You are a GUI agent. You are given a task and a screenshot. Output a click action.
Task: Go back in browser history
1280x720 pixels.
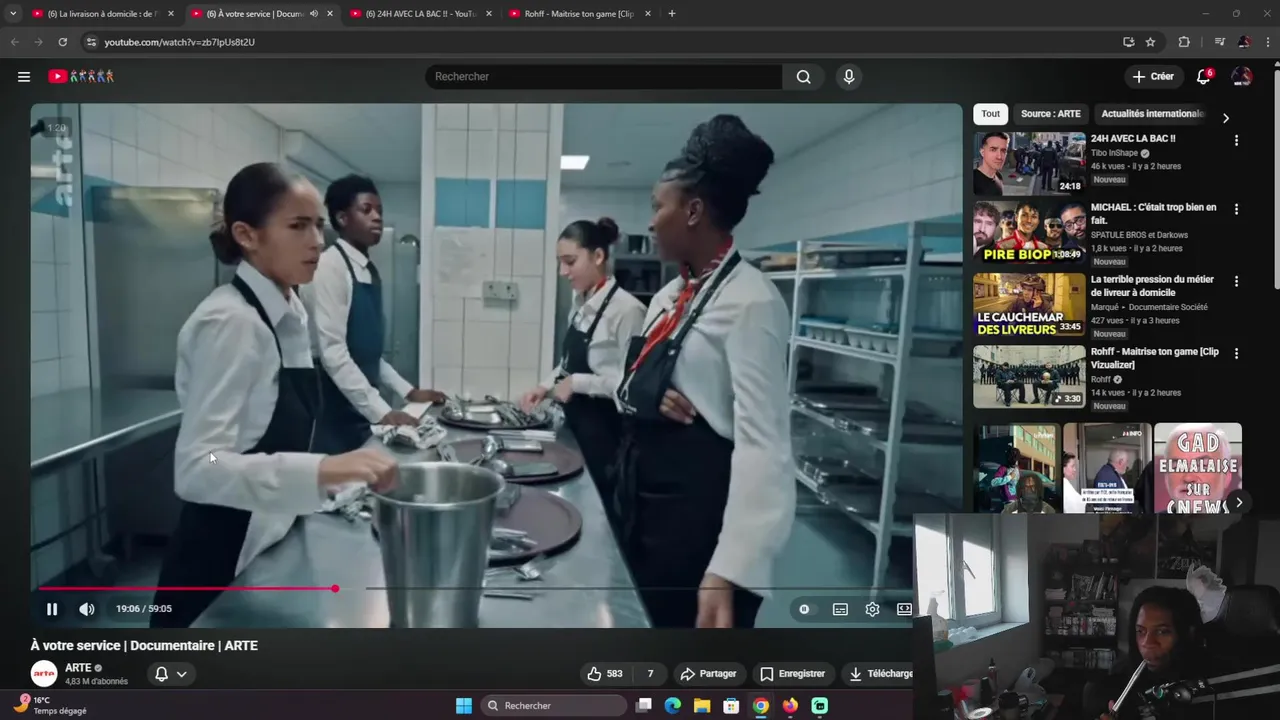pyautogui.click(x=15, y=42)
